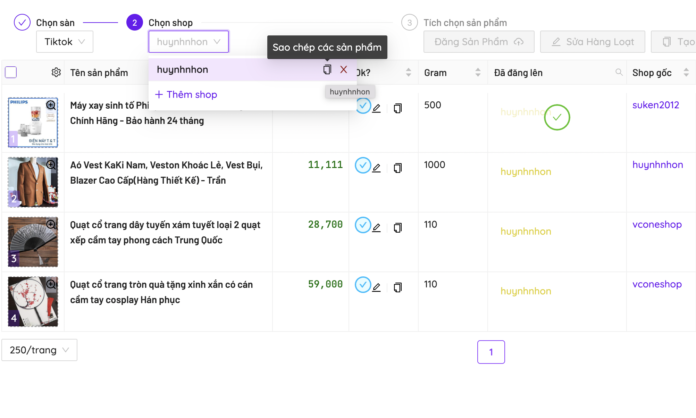
Task: Click Thêm shop to add a shop
Action: [185, 95]
